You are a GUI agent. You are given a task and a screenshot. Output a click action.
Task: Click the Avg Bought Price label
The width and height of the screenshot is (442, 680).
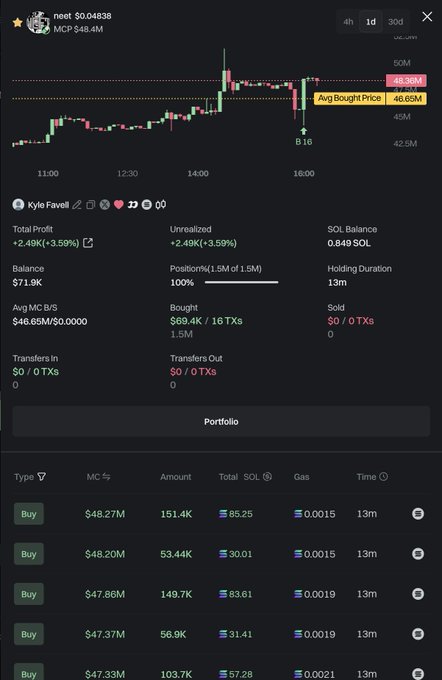(349, 98)
